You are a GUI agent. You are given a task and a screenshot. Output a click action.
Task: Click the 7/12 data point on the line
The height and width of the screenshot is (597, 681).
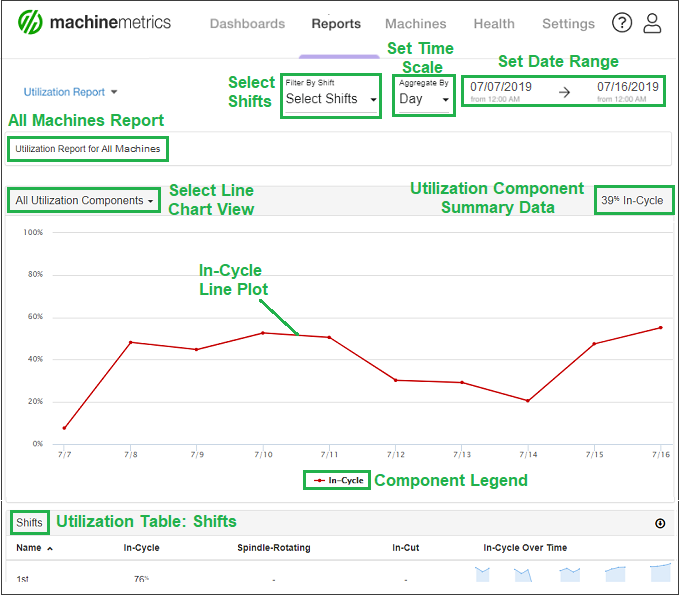pyautogui.click(x=396, y=380)
